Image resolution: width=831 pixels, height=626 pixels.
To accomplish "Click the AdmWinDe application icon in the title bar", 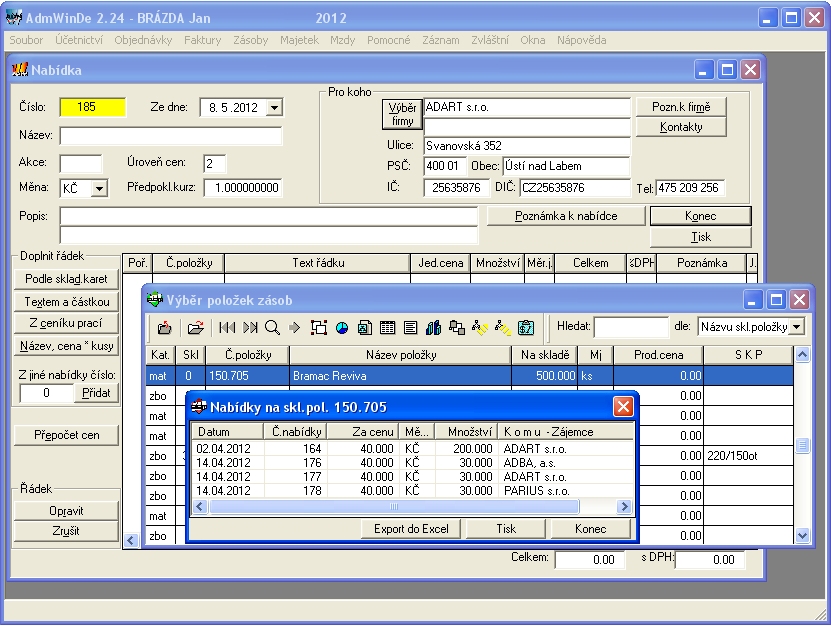I will pyautogui.click(x=14, y=18).
